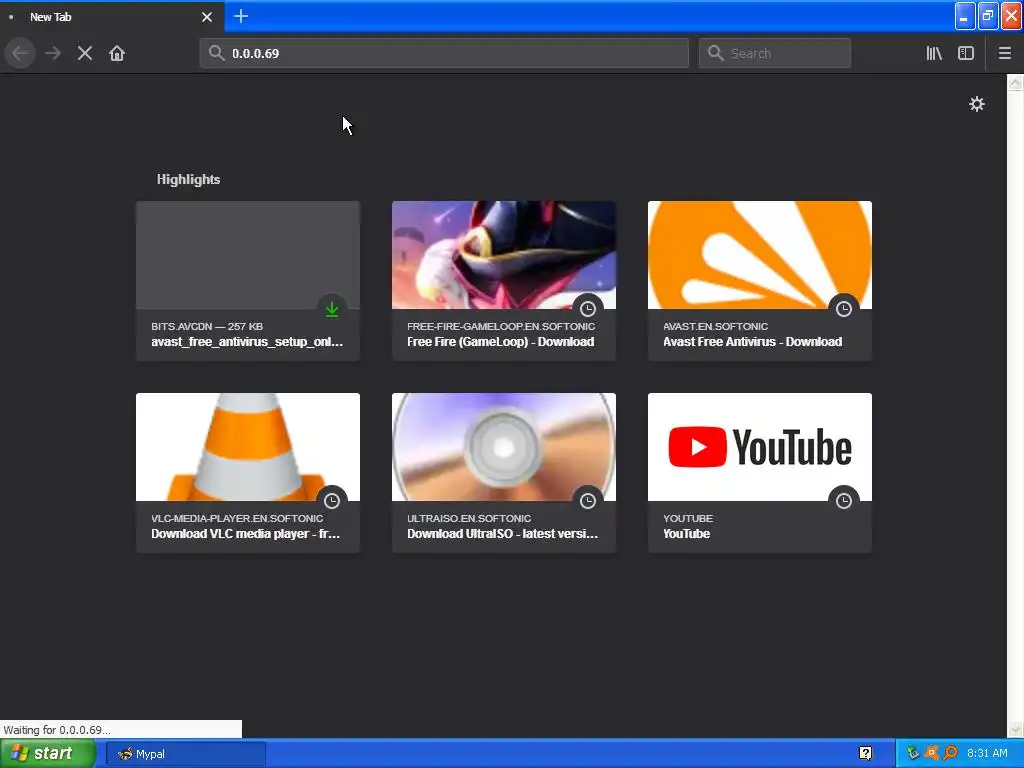Click the green download arrow on the Avast setup card
The height and width of the screenshot is (768, 1024).
(332, 310)
